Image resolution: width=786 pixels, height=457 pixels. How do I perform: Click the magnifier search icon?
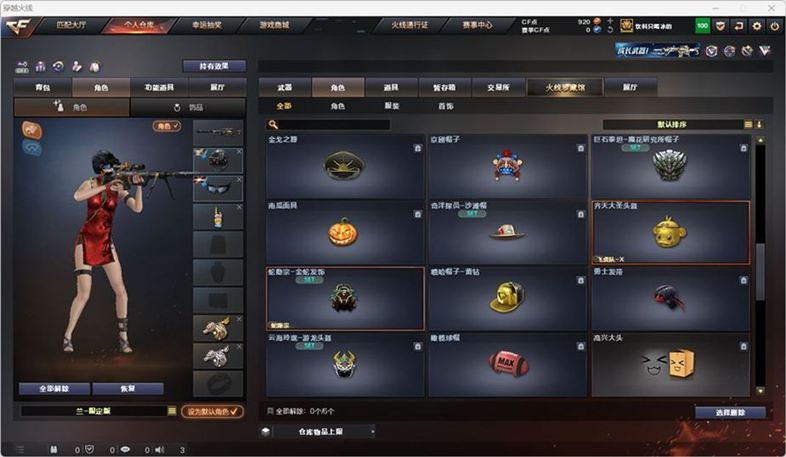pyautogui.click(x=273, y=124)
